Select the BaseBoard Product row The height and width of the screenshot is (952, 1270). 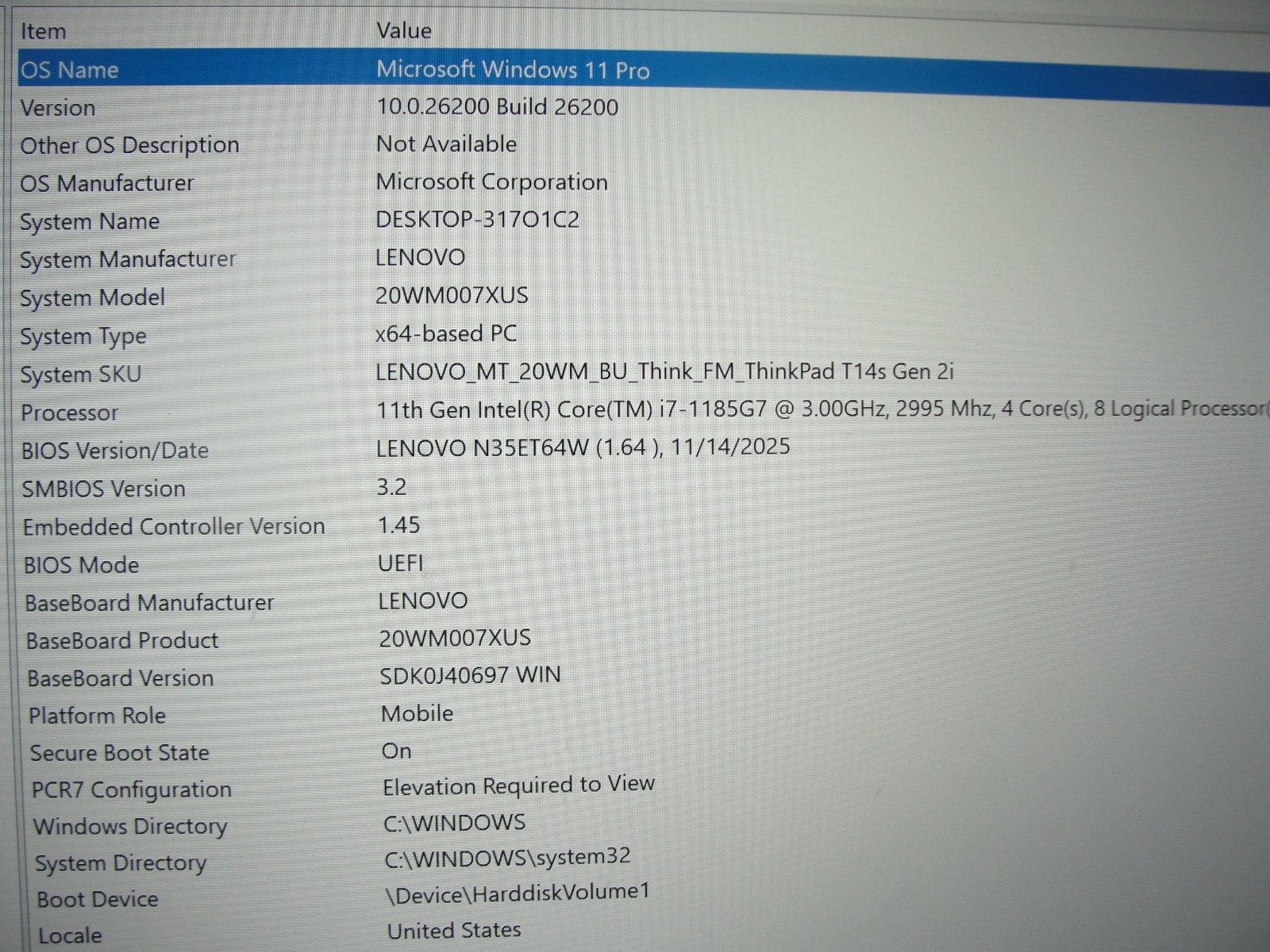[121, 641]
